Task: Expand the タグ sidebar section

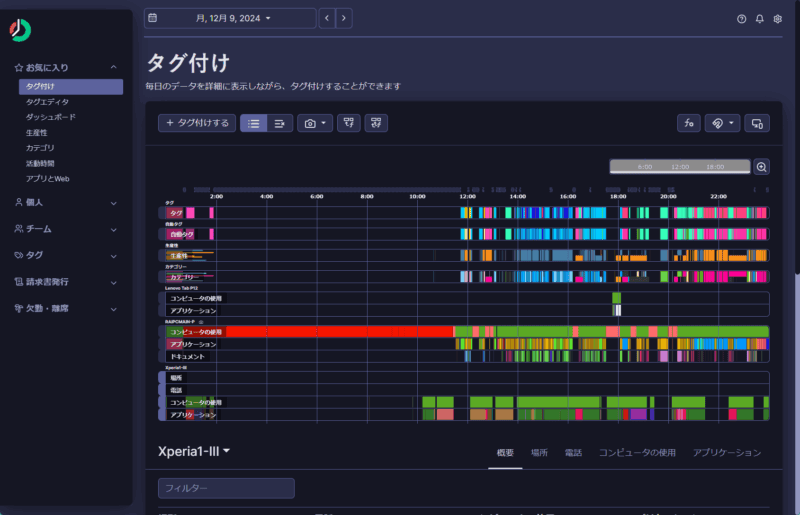Action: (113, 256)
